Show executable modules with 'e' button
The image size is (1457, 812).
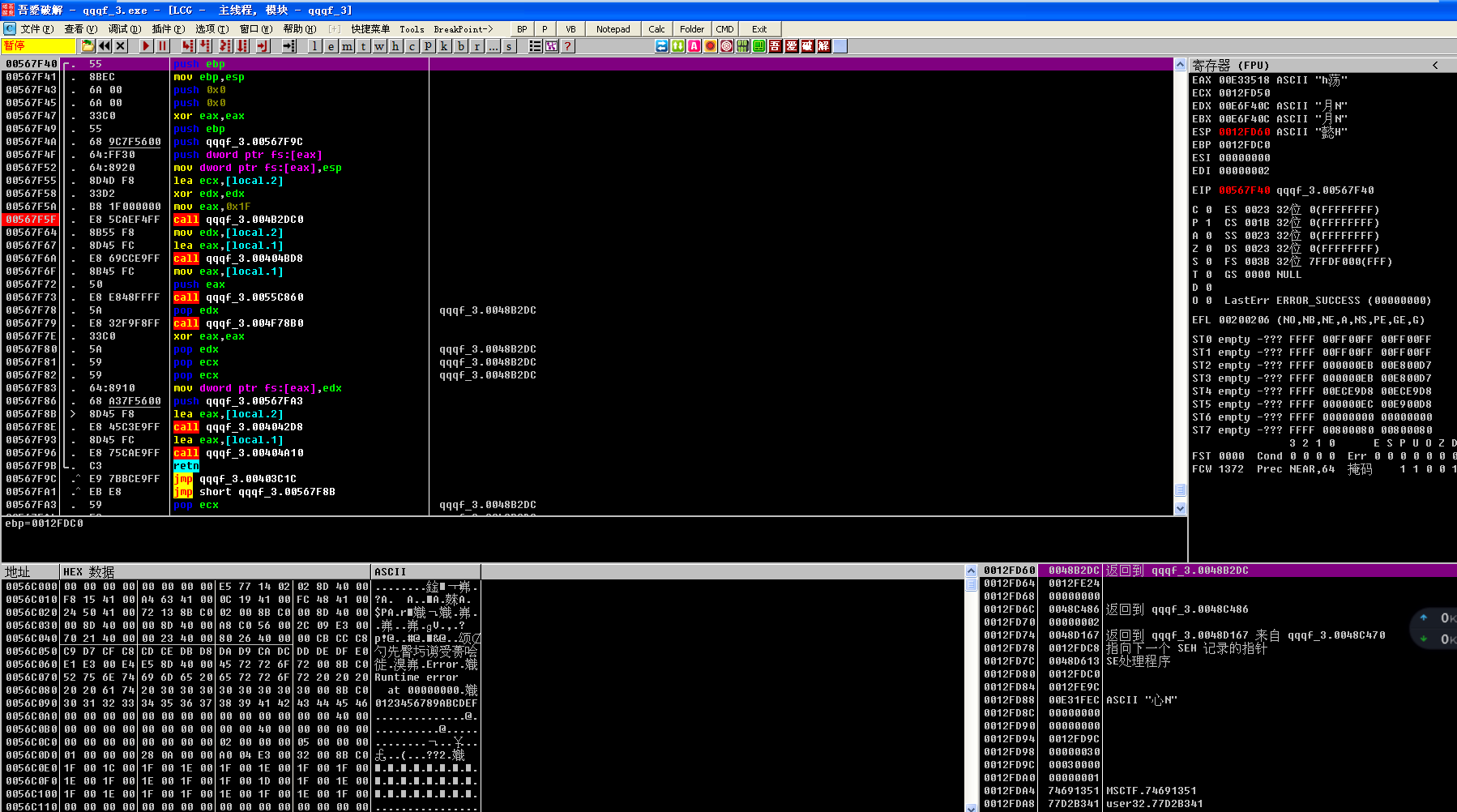tap(331, 46)
